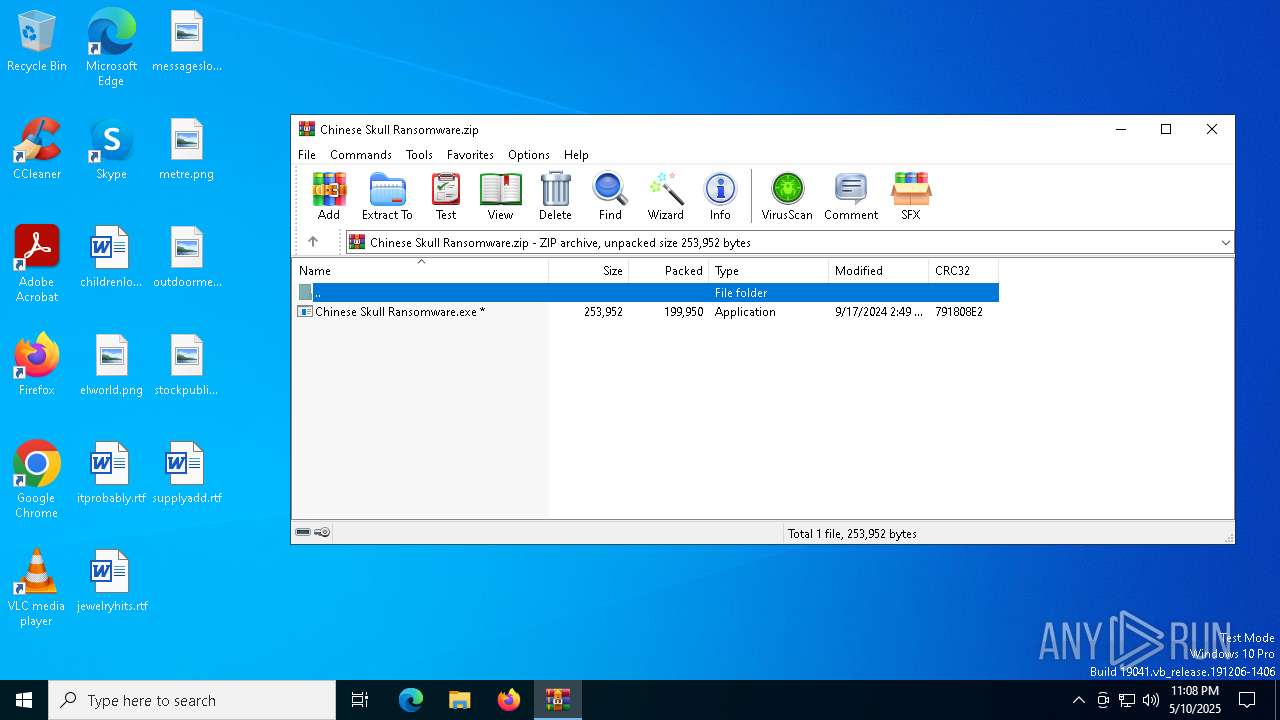This screenshot has width=1280, height=720.
Task: Open the Options menu
Action: (529, 155)
